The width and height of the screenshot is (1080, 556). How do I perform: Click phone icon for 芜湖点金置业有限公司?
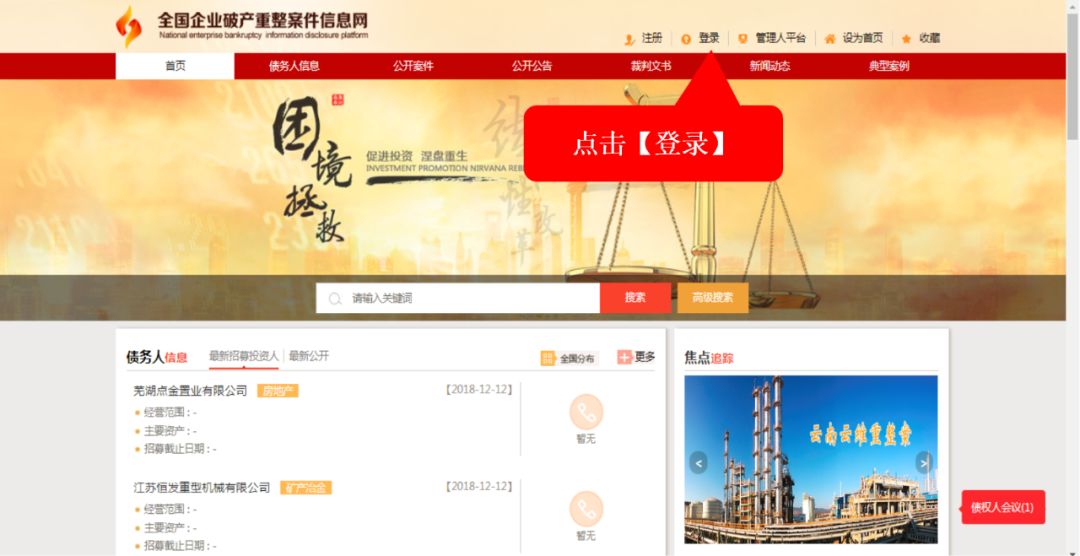[x=586, y=412]
